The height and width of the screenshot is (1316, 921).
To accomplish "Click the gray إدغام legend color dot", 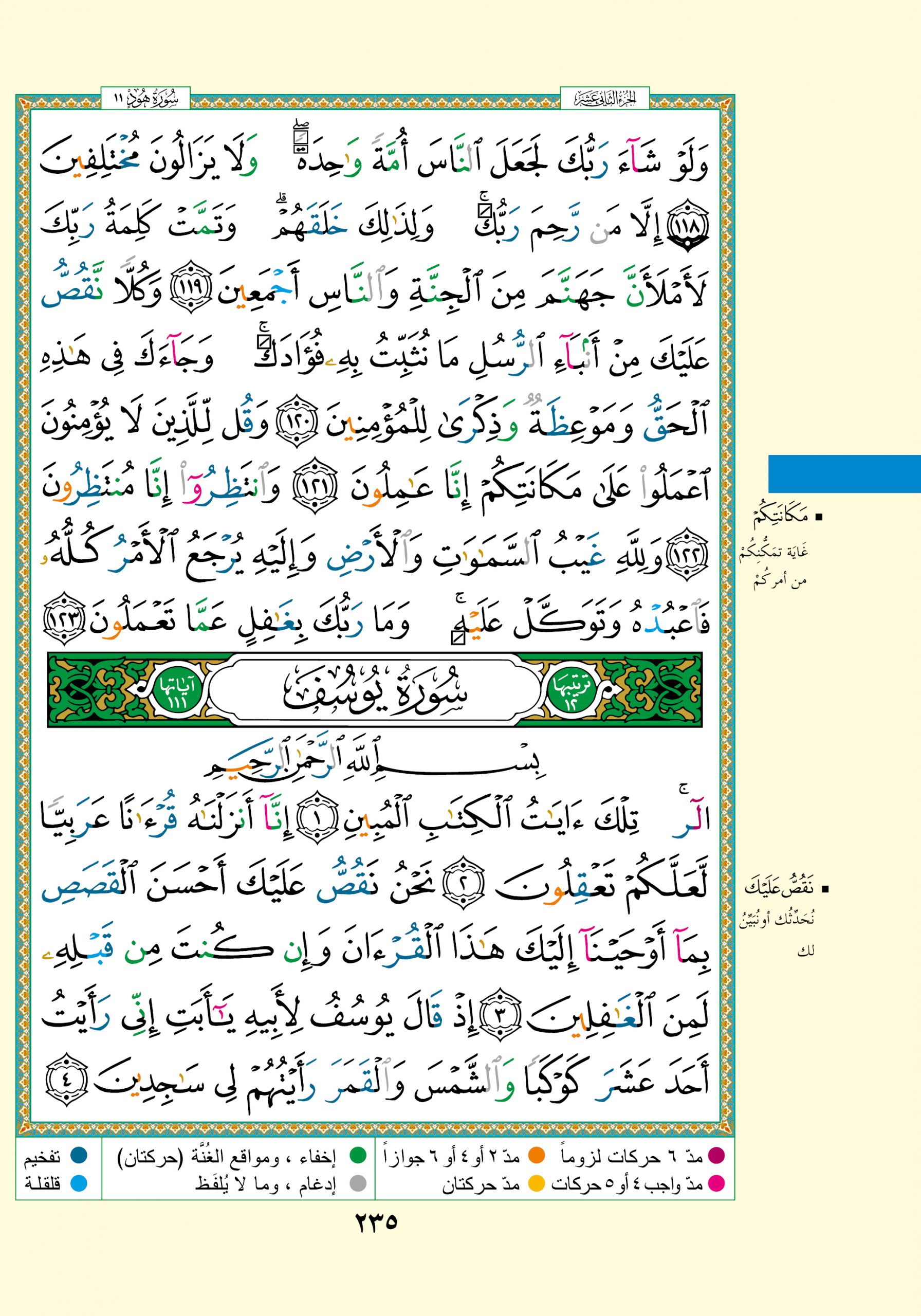I will [358, 1183].
